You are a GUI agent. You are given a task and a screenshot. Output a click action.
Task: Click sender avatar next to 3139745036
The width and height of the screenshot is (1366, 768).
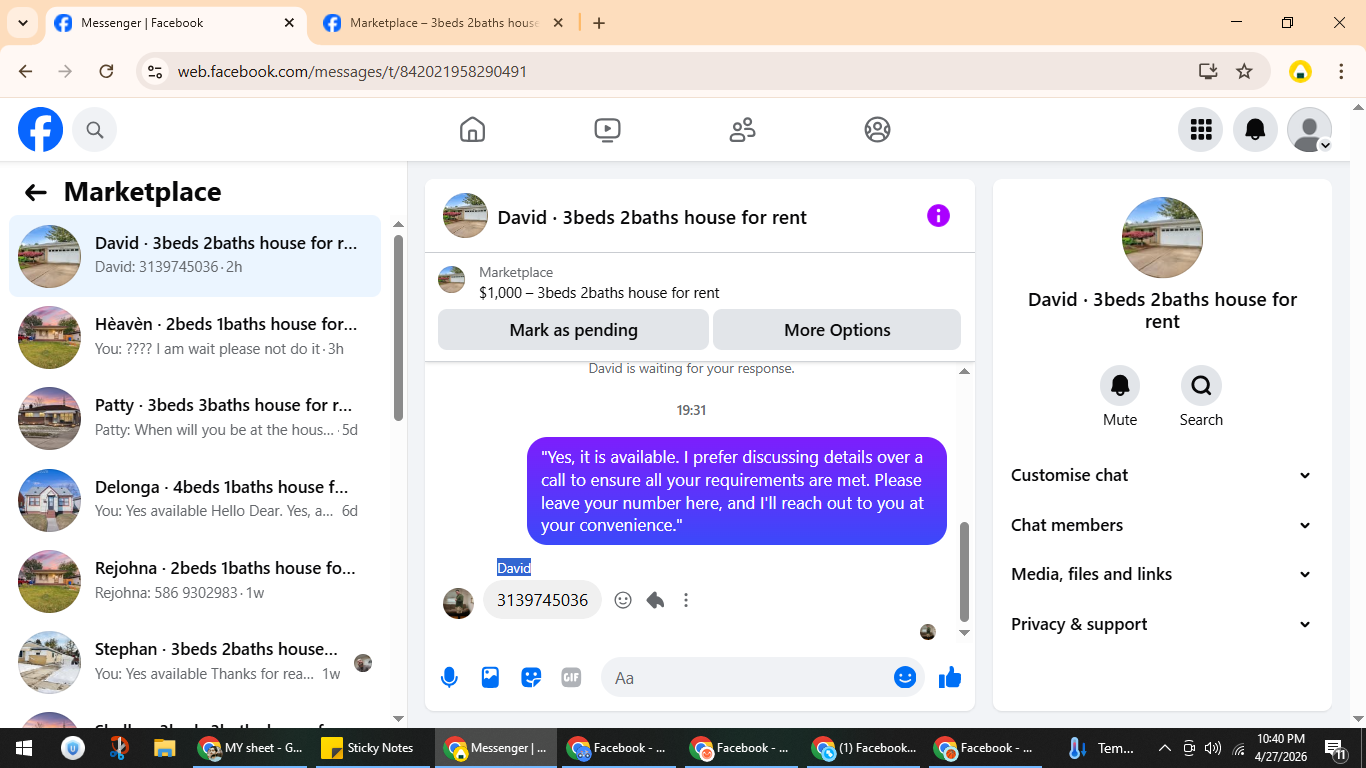(x=458, y=603)
